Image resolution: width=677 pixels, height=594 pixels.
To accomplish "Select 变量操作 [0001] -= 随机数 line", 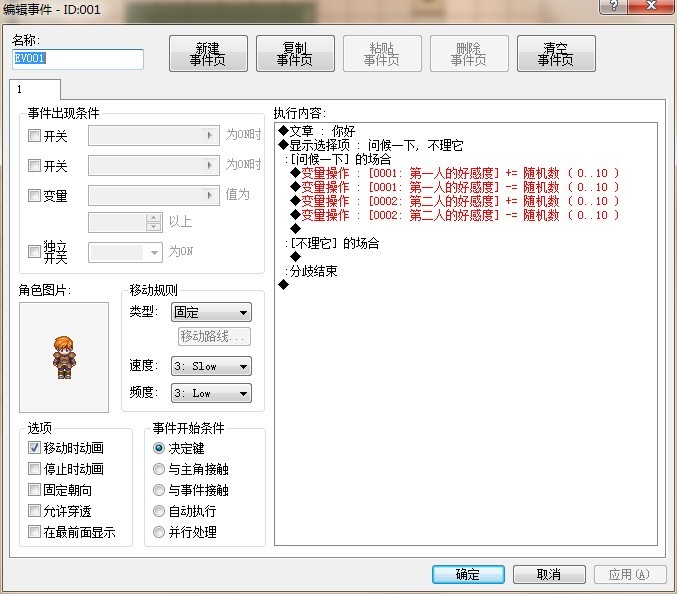I will coord(455,187).
